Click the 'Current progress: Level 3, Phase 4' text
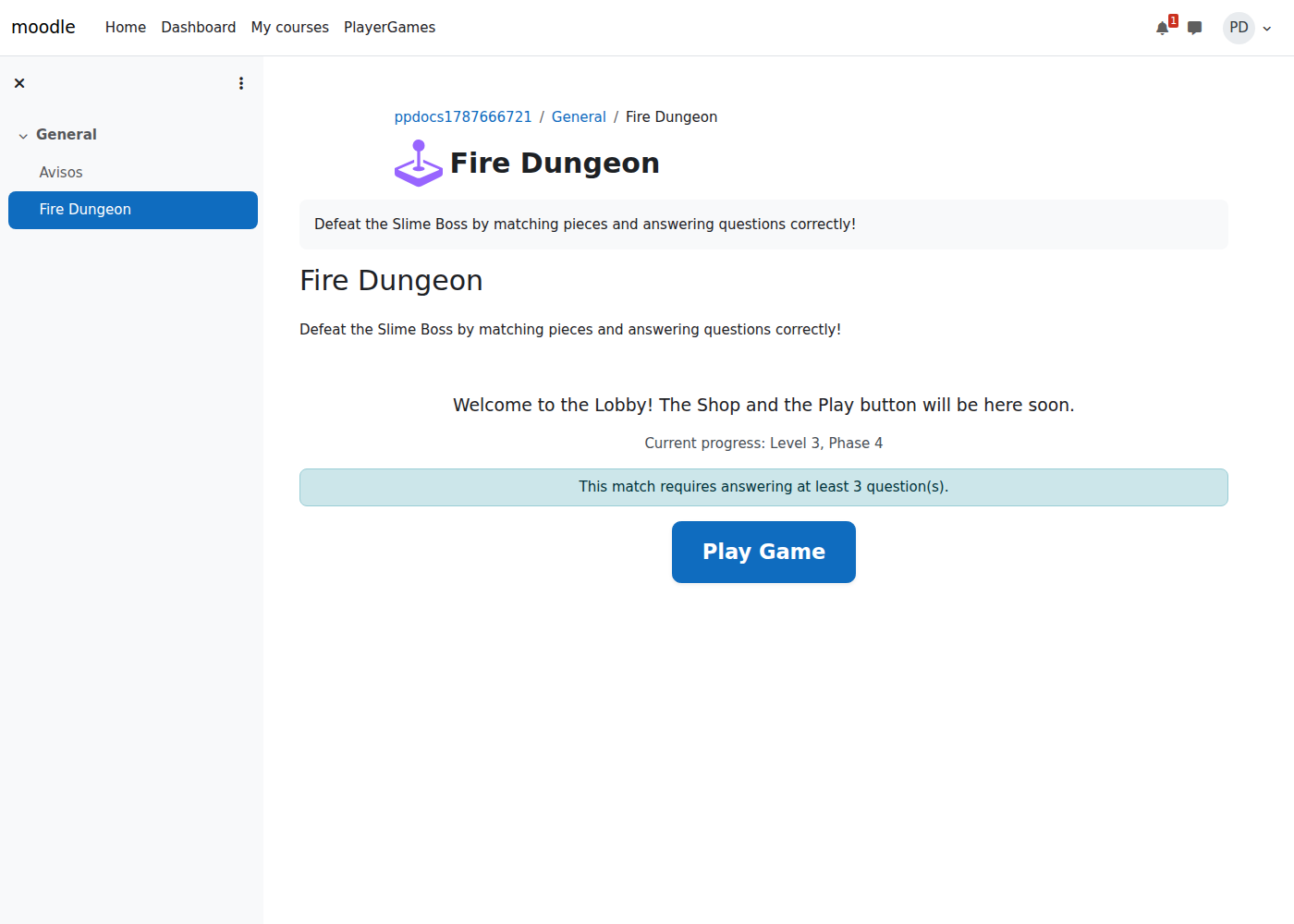 [x=763, y=443]
